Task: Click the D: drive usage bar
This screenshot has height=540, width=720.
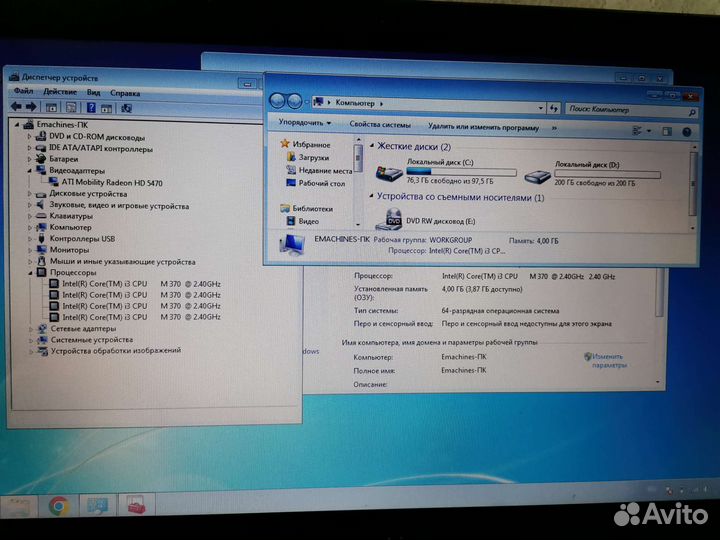Action: pos(607,174)
